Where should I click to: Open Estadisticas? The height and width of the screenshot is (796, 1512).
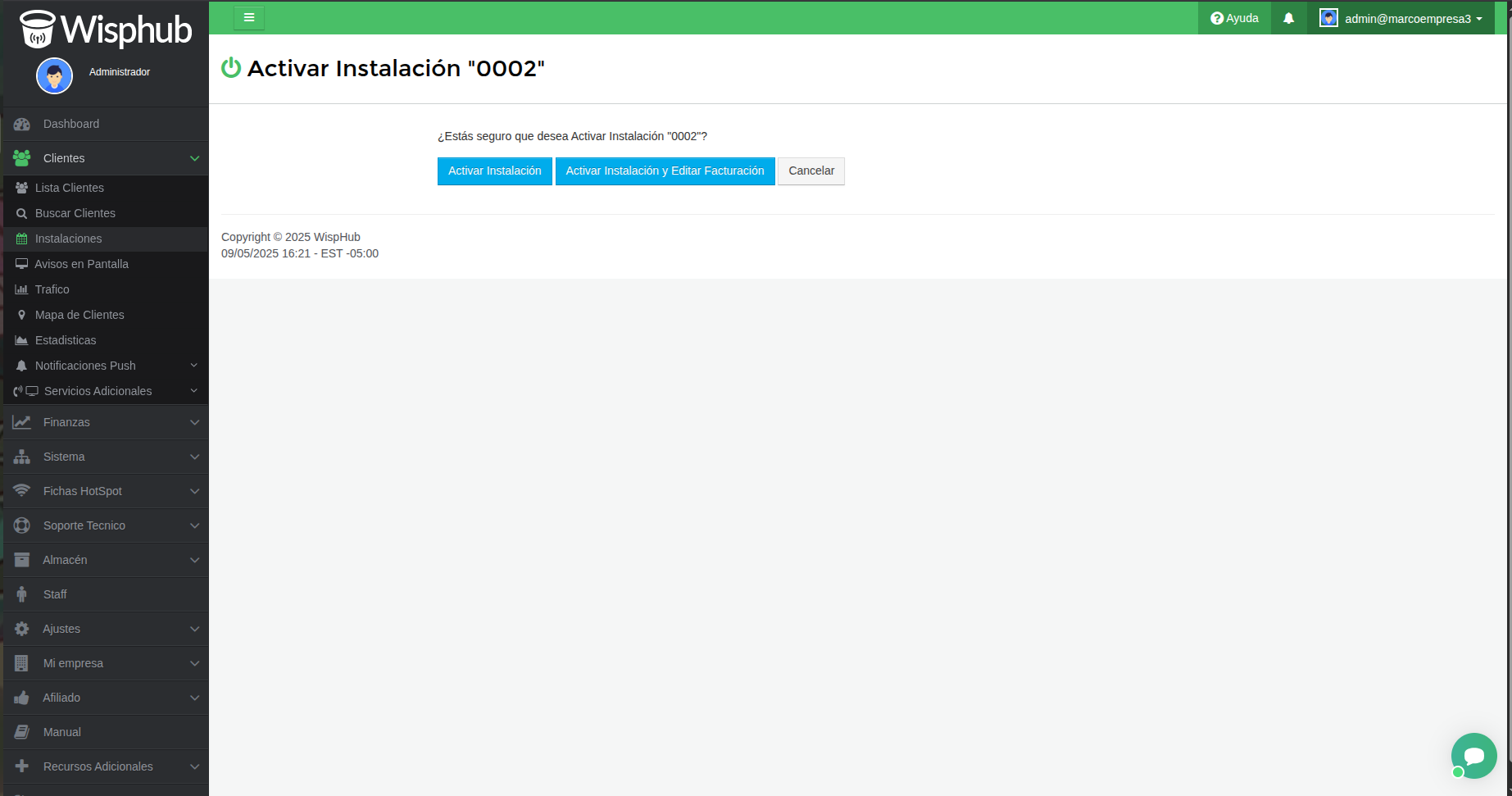coord(106,340)
